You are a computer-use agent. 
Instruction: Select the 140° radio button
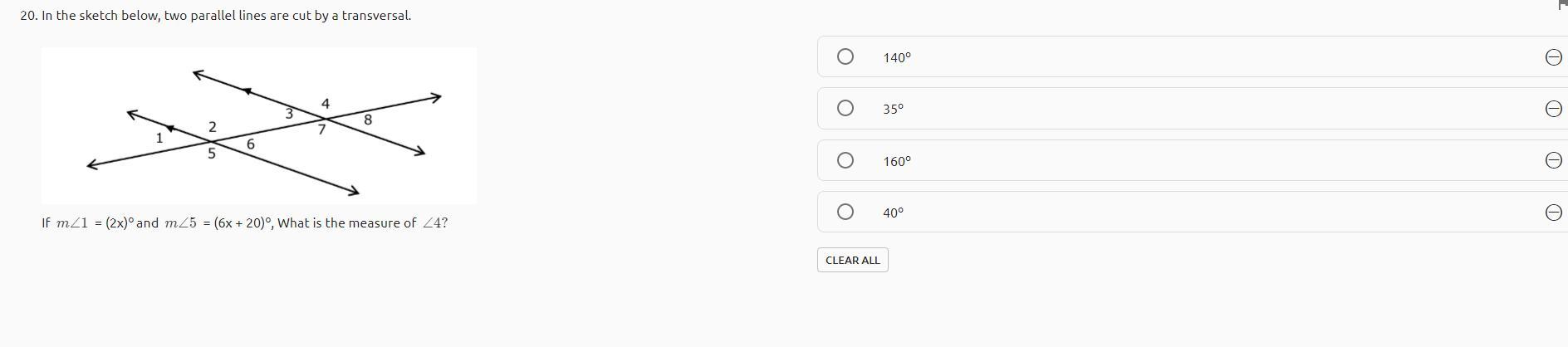tap(845, 56)
